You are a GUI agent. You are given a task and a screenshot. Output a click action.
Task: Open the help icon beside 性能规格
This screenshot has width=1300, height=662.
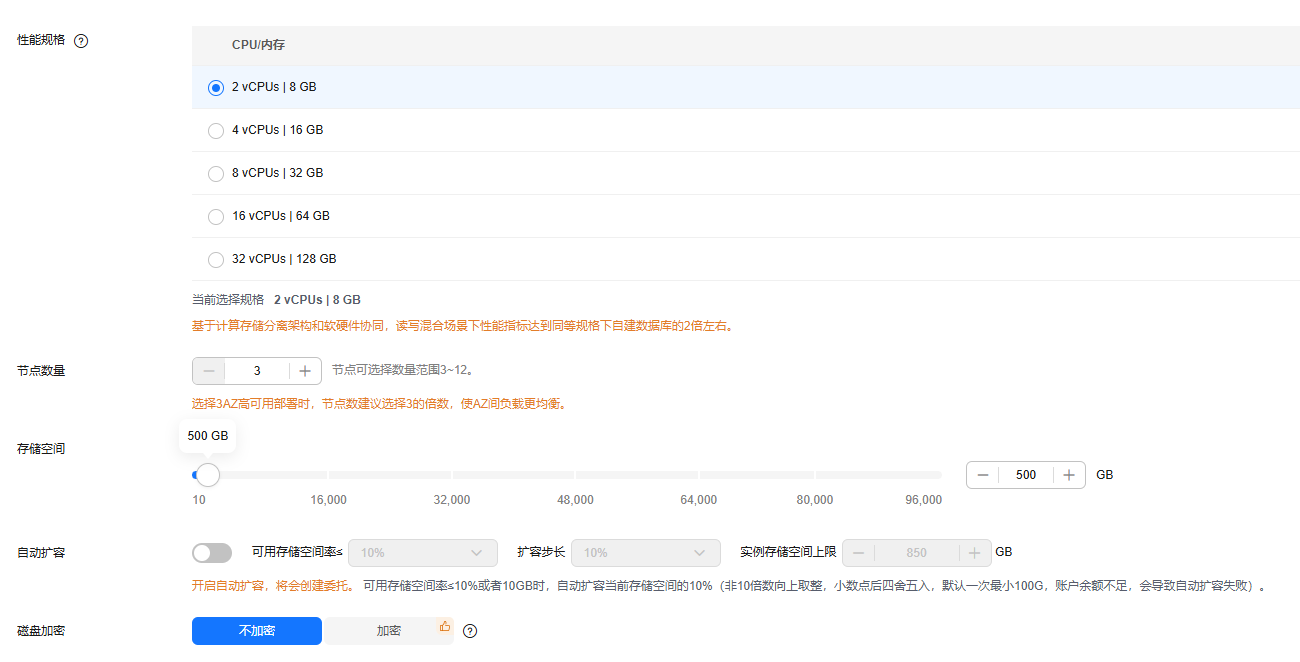[82, 41]
